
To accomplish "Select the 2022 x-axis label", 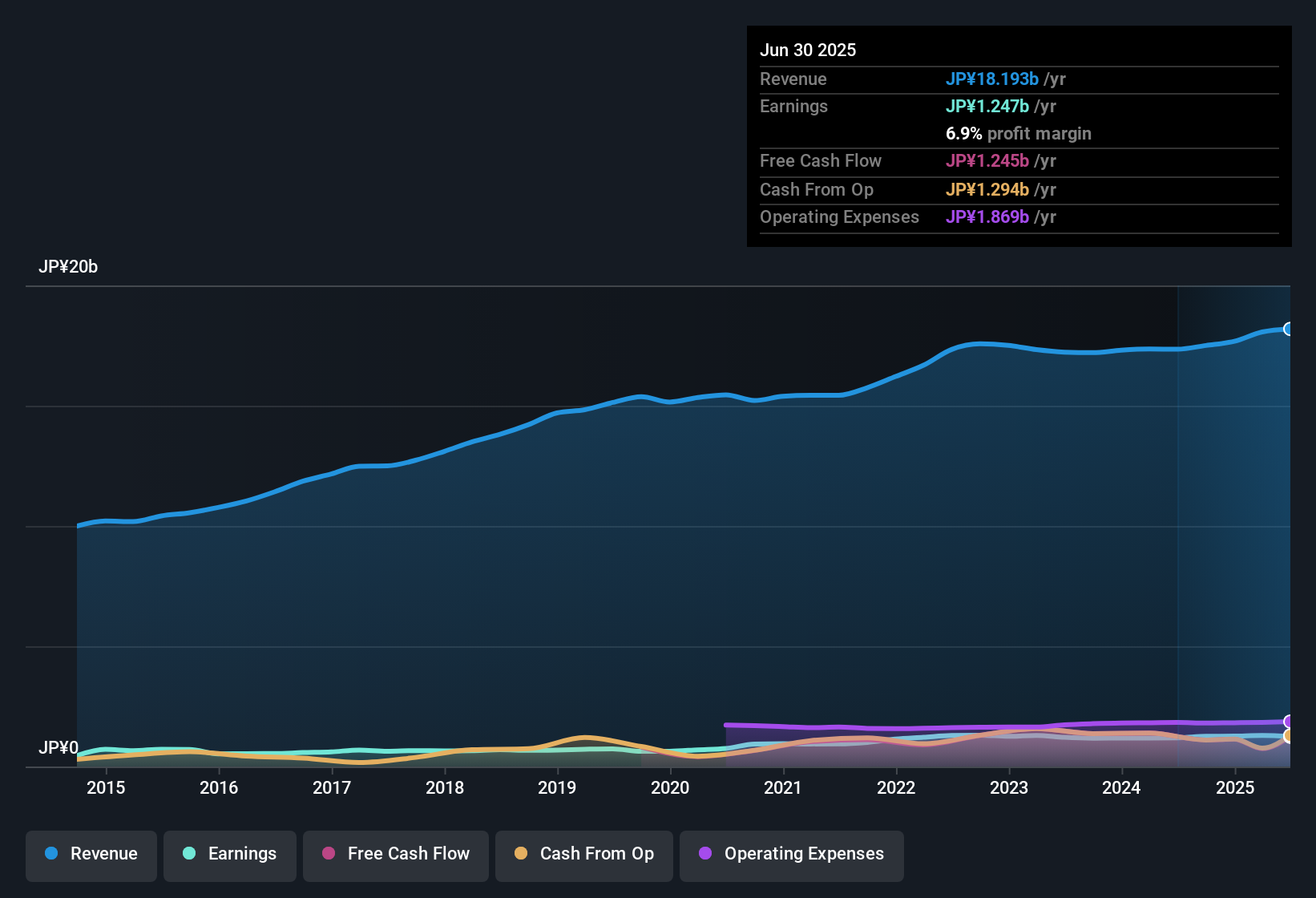I will coord(896,787).
